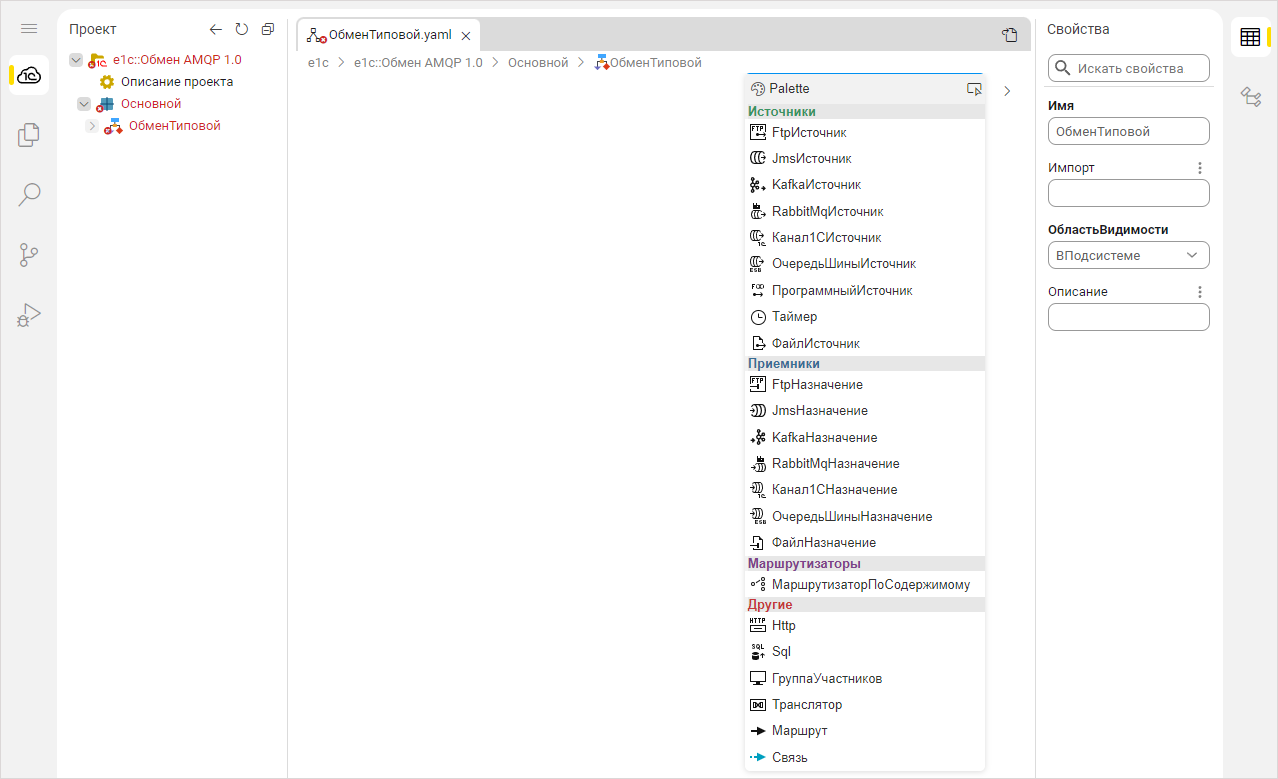Image resolution: width=1278 pixels, height=779 pixels.
Task: Open the ОбластьВидимости dropdown
Action: coord(1129,255)
